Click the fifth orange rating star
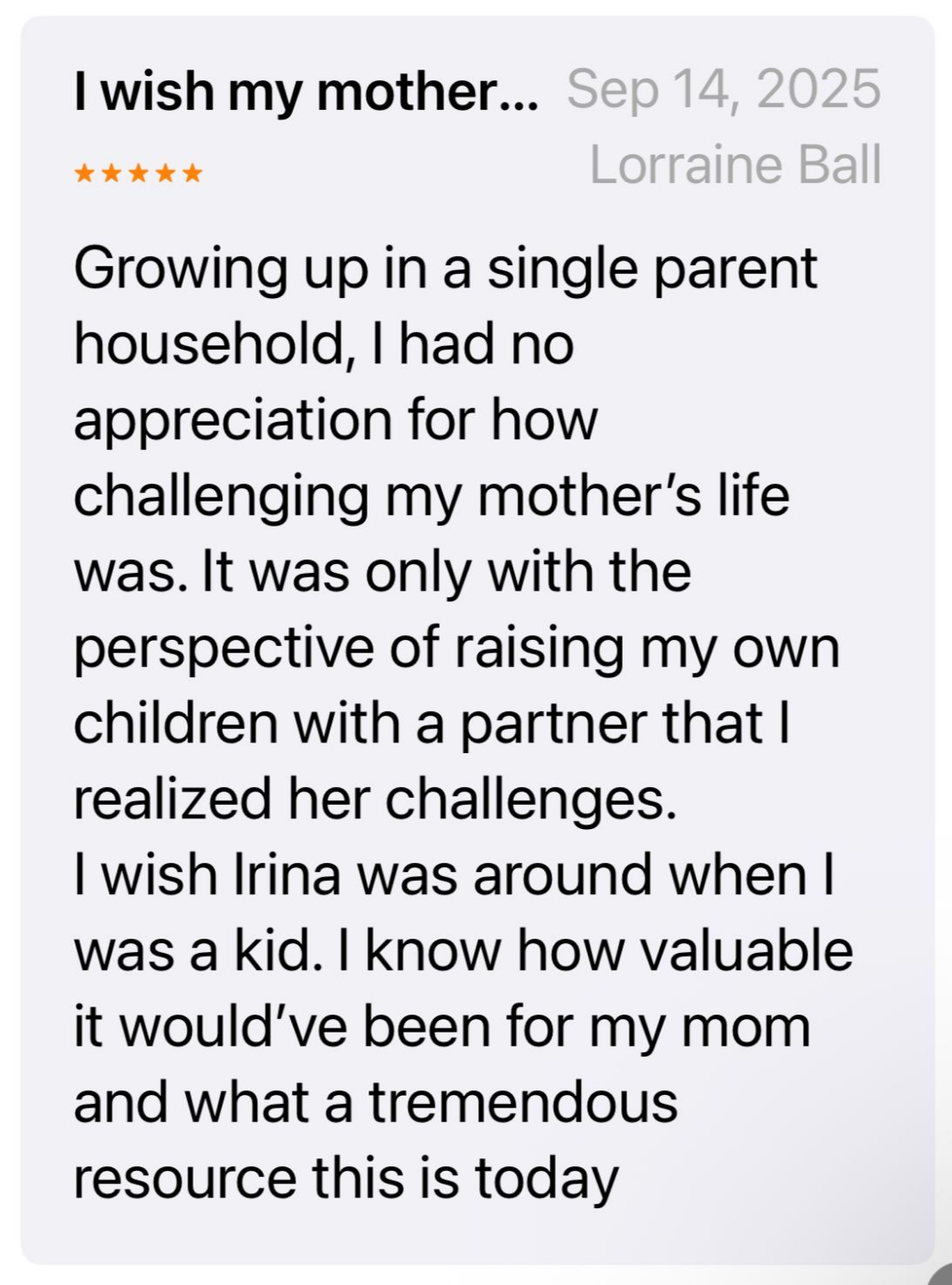Image resolution: width=952 pixels, height=1285 pixels. tap(192, 172)
